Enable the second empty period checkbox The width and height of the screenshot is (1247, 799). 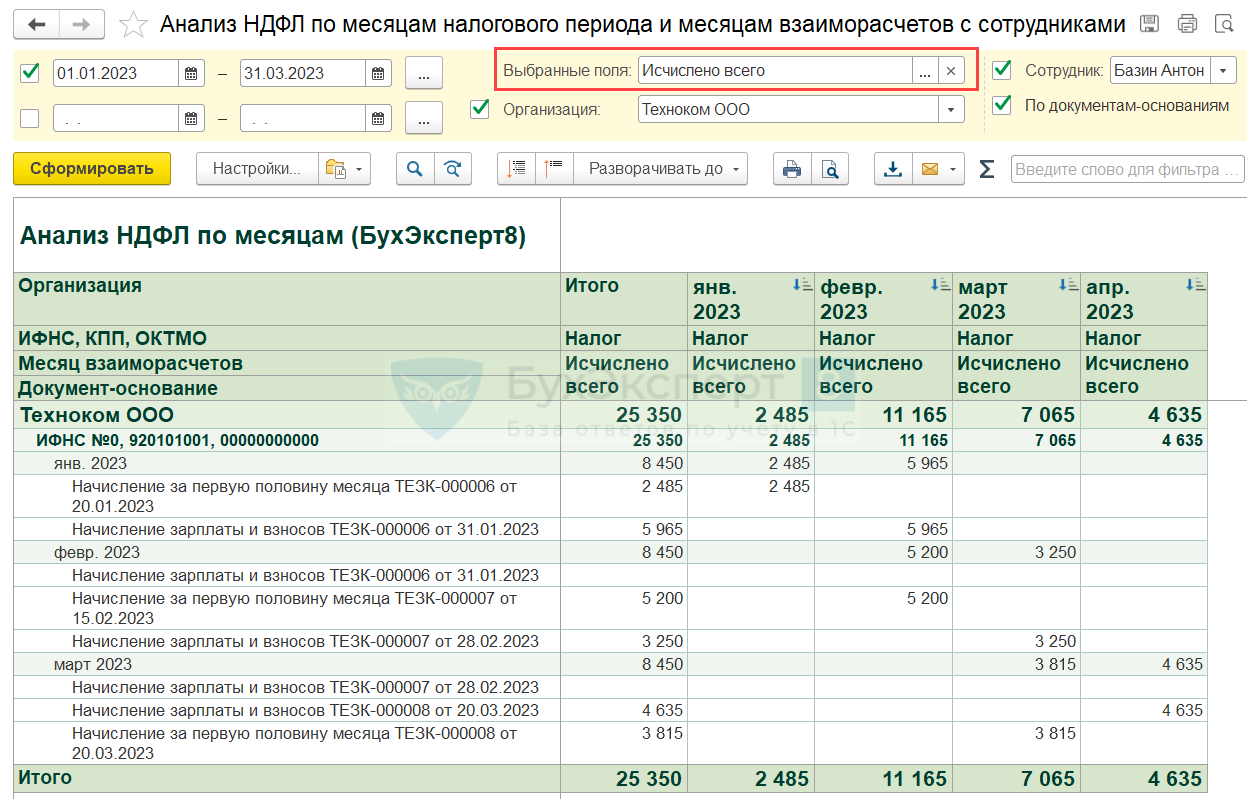[30, 118]
